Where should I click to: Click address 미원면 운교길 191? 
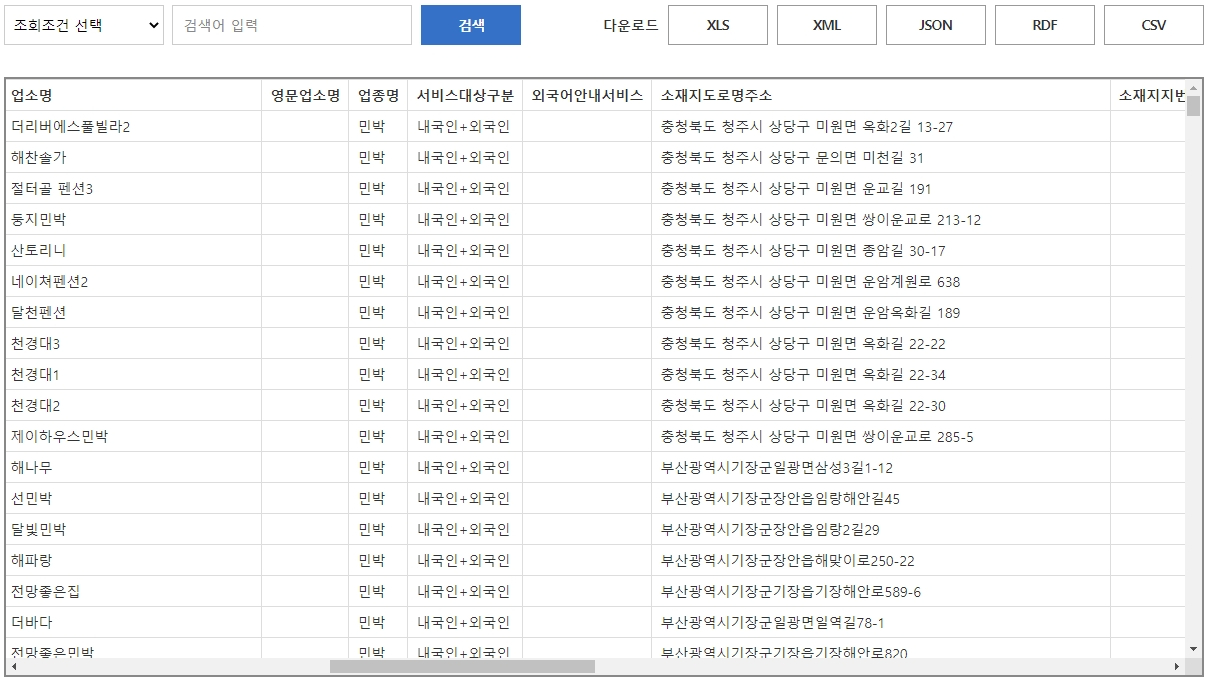tap(874, 188)
